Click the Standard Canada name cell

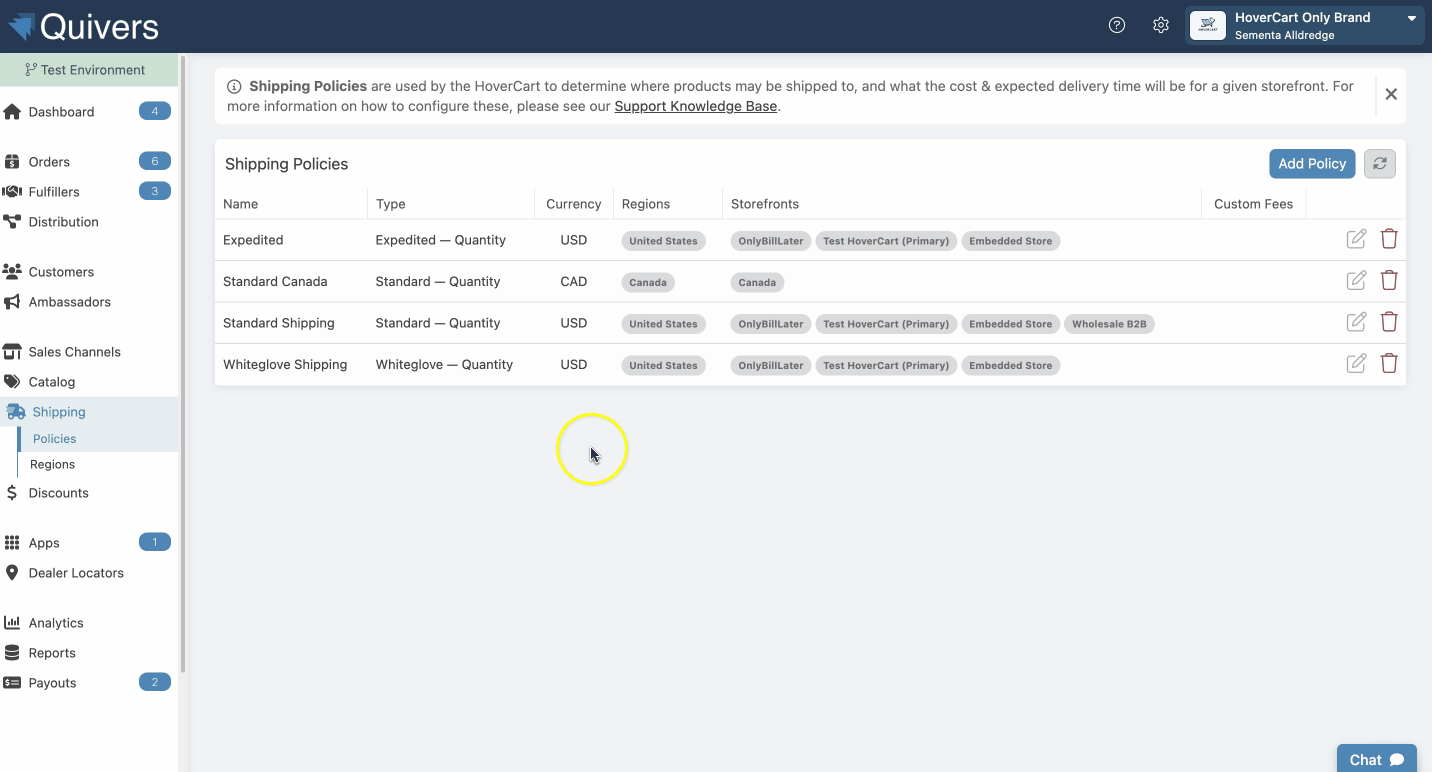coord(275,282)
